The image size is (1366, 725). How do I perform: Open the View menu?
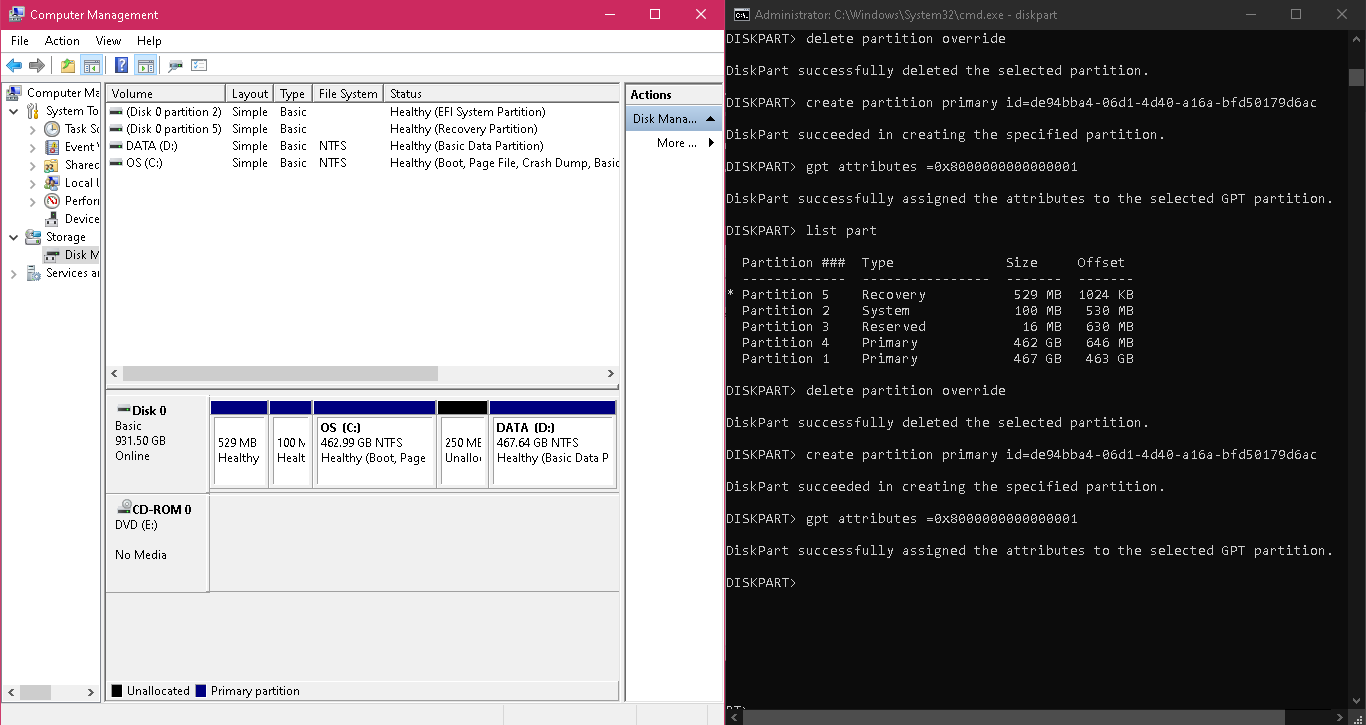point(107,41)
